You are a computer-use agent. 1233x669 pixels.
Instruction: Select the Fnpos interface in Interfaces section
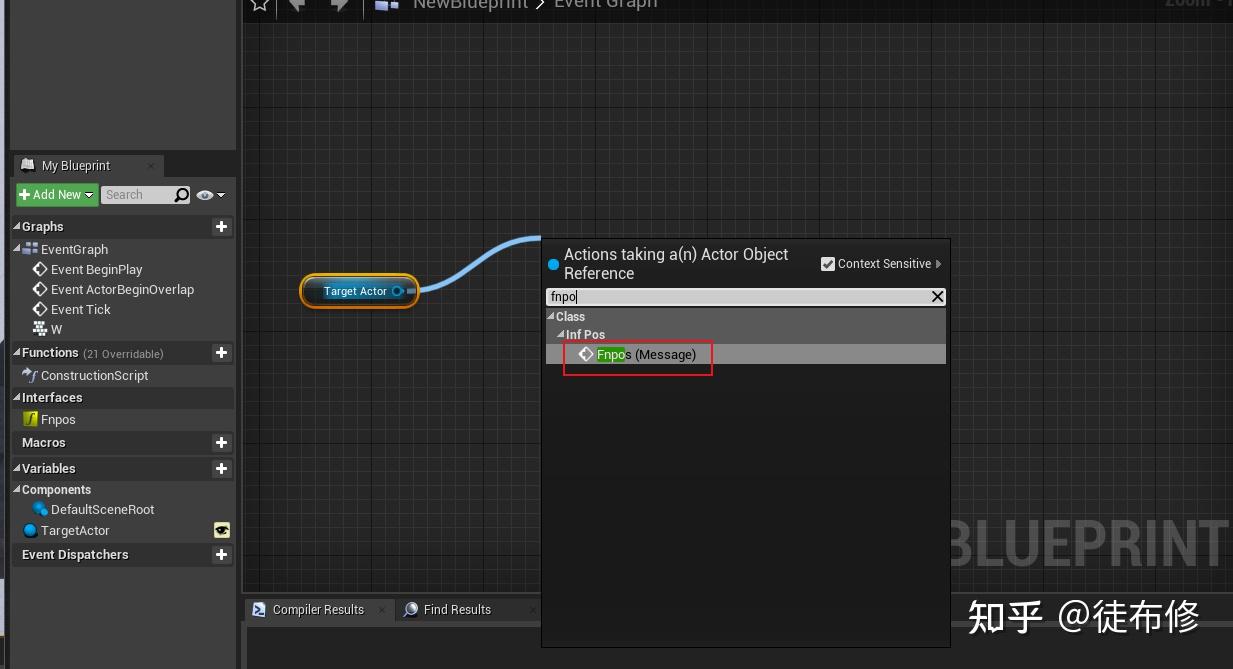coord(59,419)
